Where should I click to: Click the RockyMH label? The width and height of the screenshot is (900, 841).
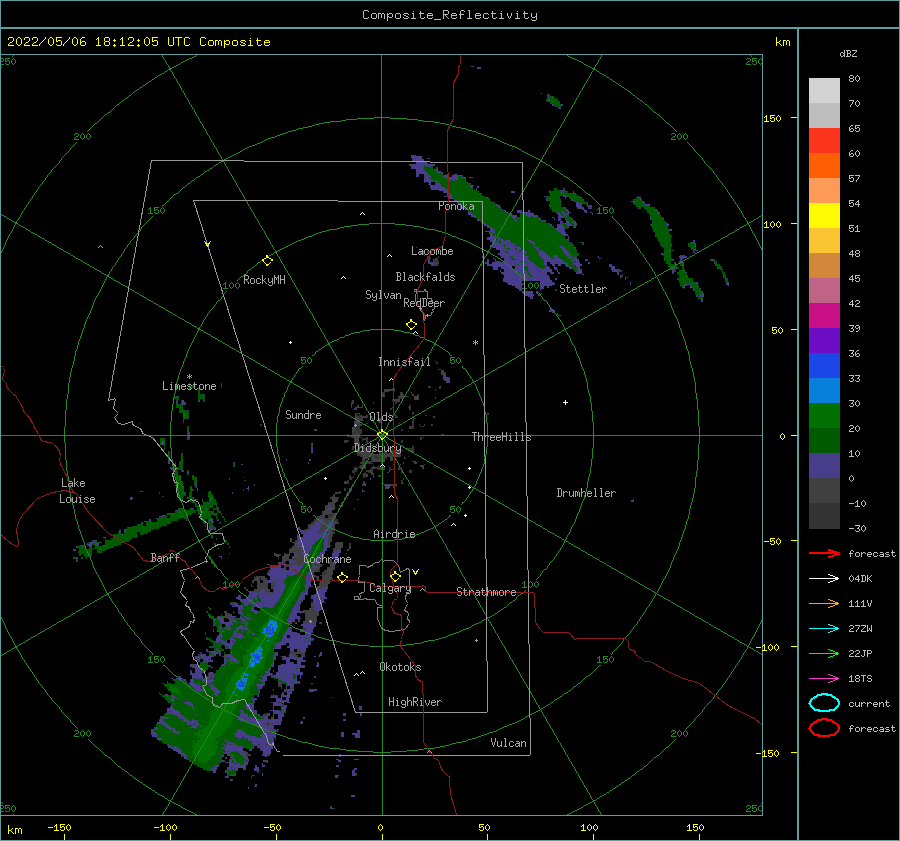pos(264,280)
